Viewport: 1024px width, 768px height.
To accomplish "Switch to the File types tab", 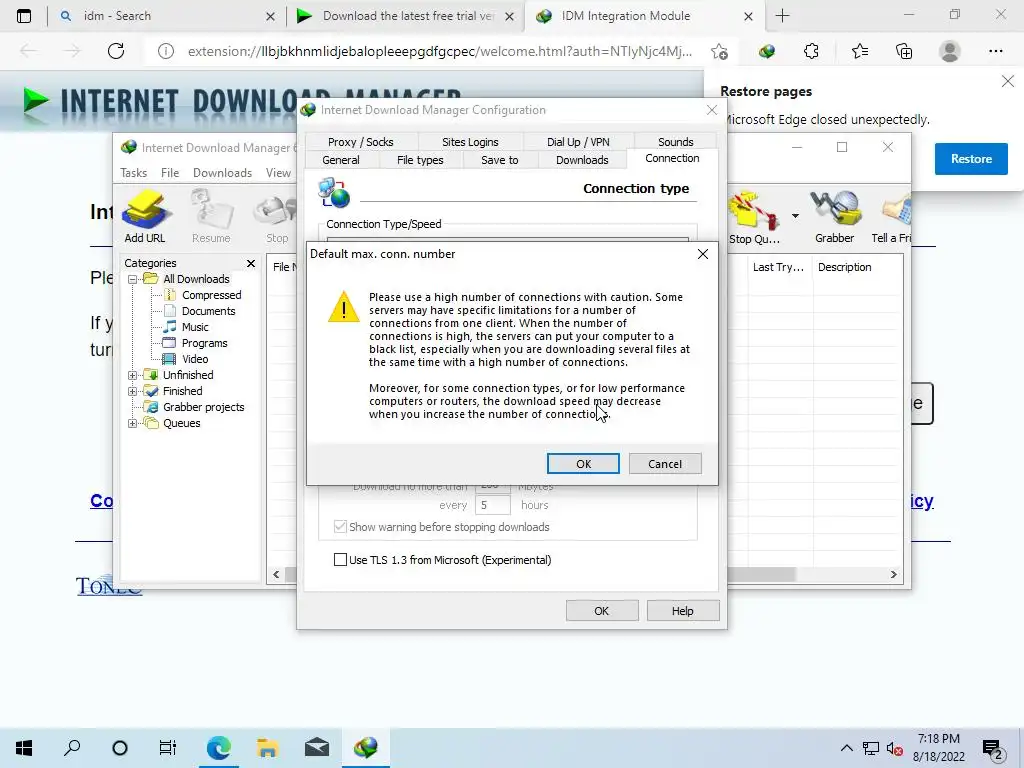I will tap(420, 160).
